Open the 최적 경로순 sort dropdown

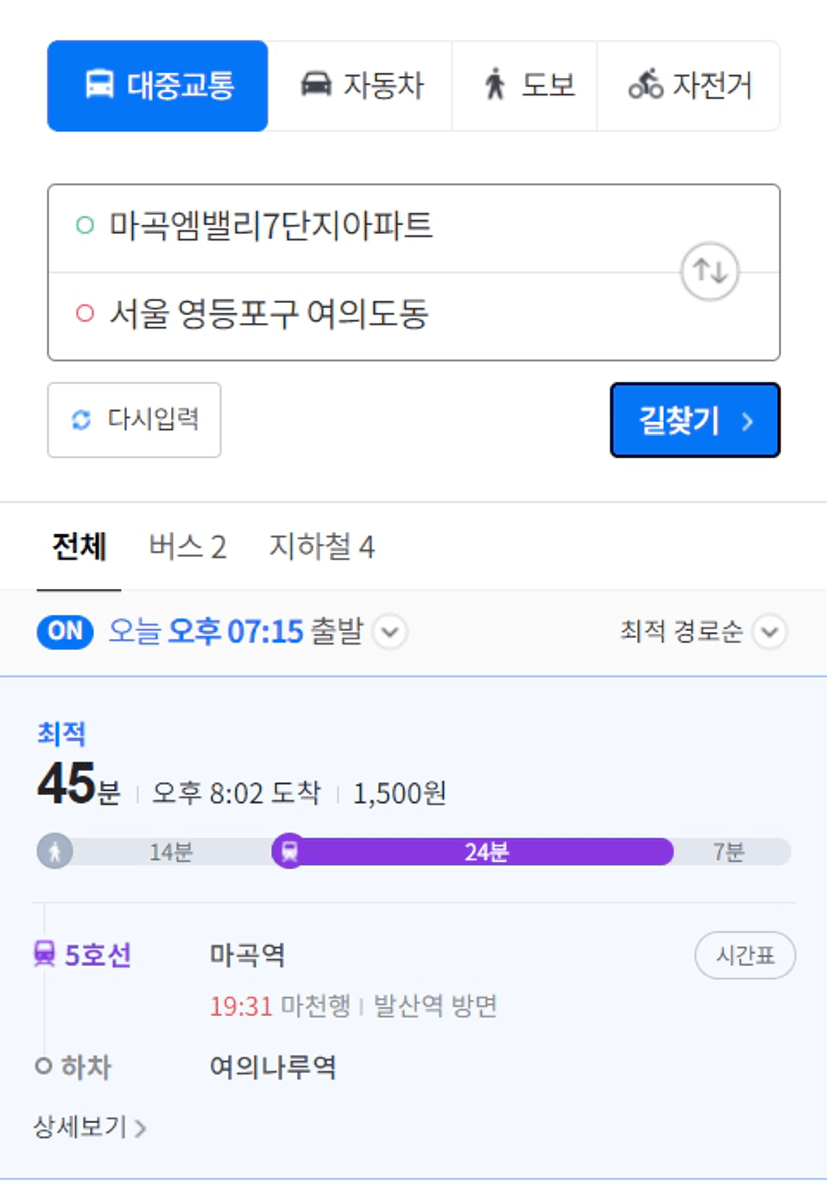(770, 631)
